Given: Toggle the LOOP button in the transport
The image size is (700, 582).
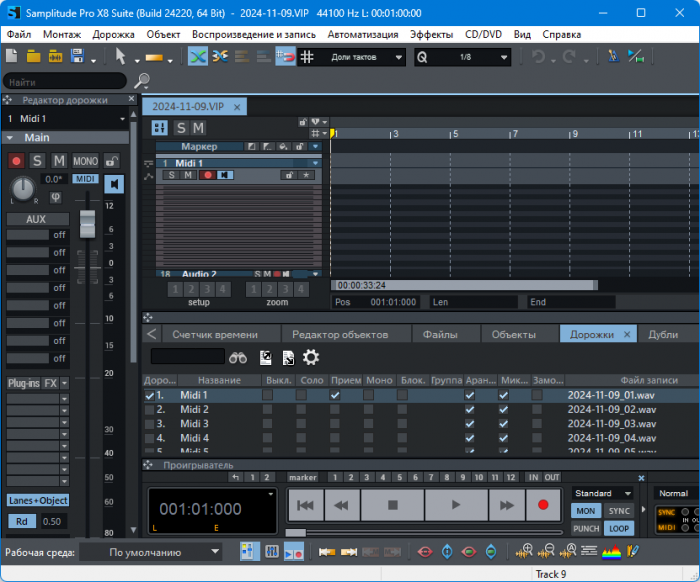Looking at the screenshot, I should click(619, 528).
